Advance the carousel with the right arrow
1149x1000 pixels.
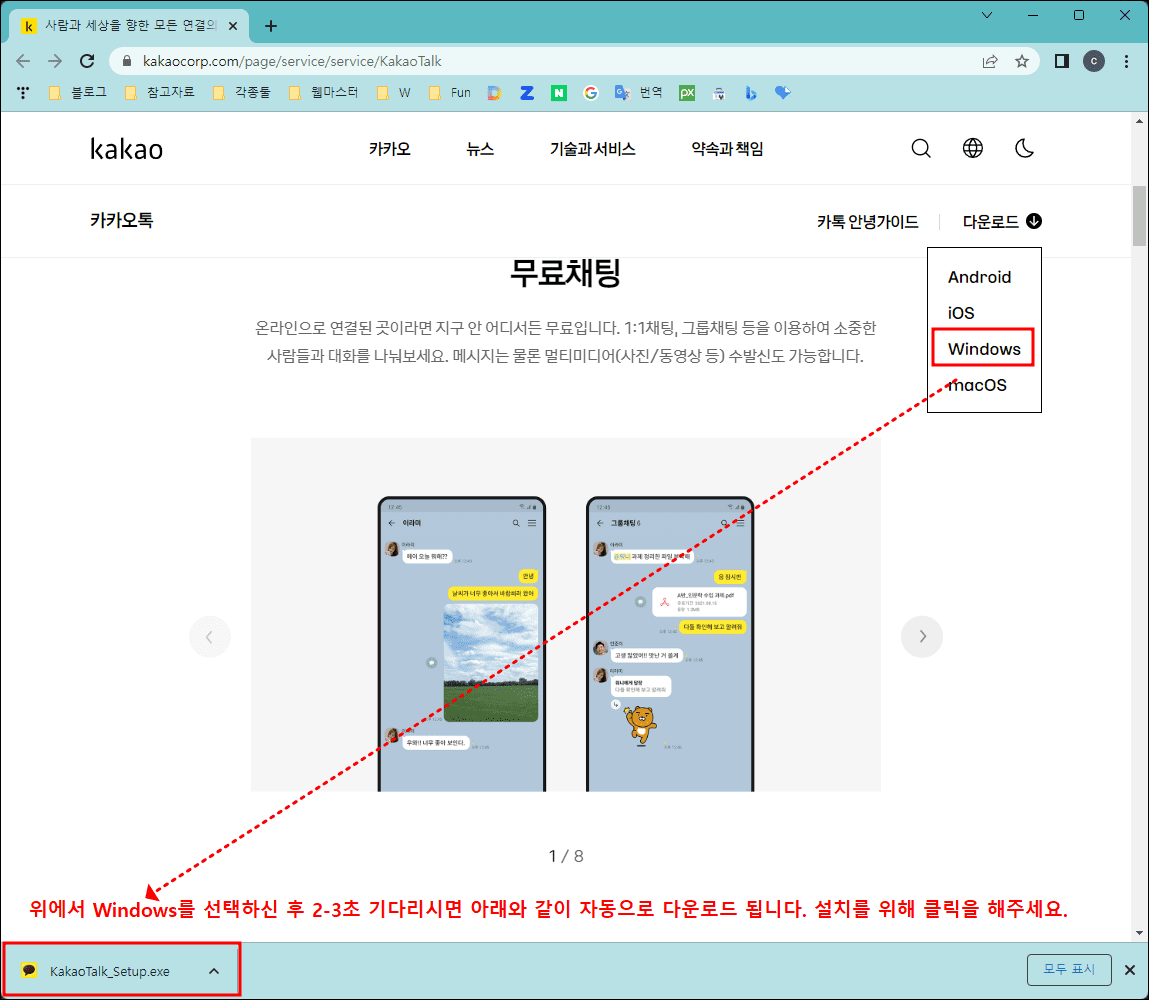921,636
